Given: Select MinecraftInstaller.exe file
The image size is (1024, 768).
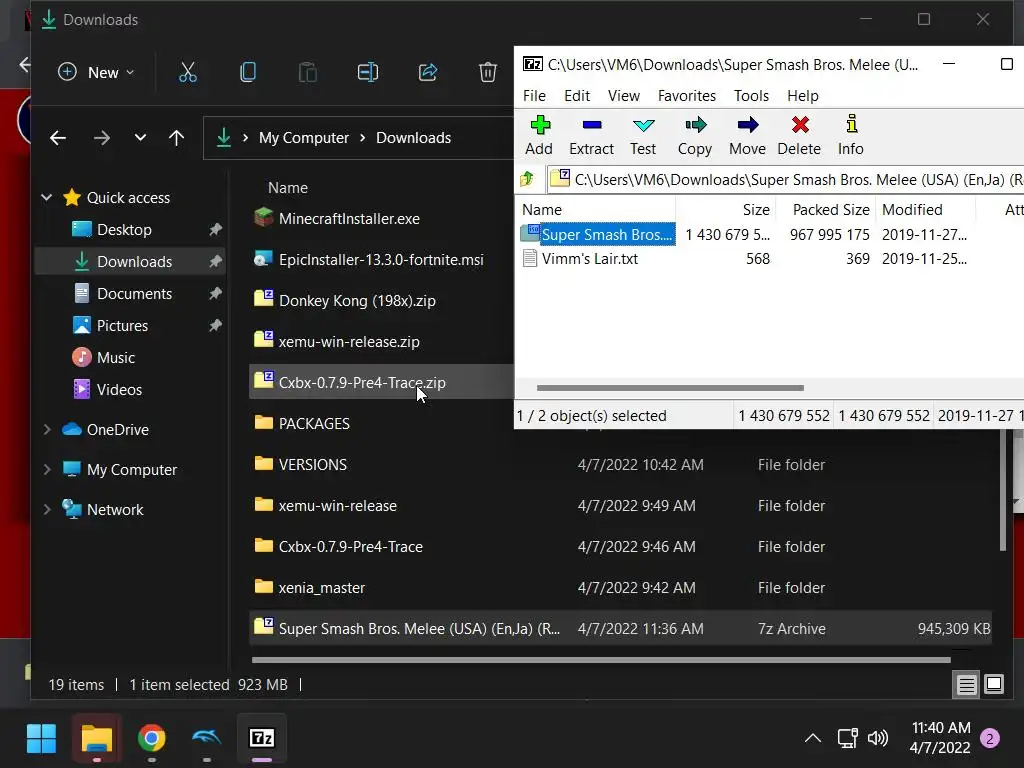Looking at the screenshot, I should coord(349,218).
